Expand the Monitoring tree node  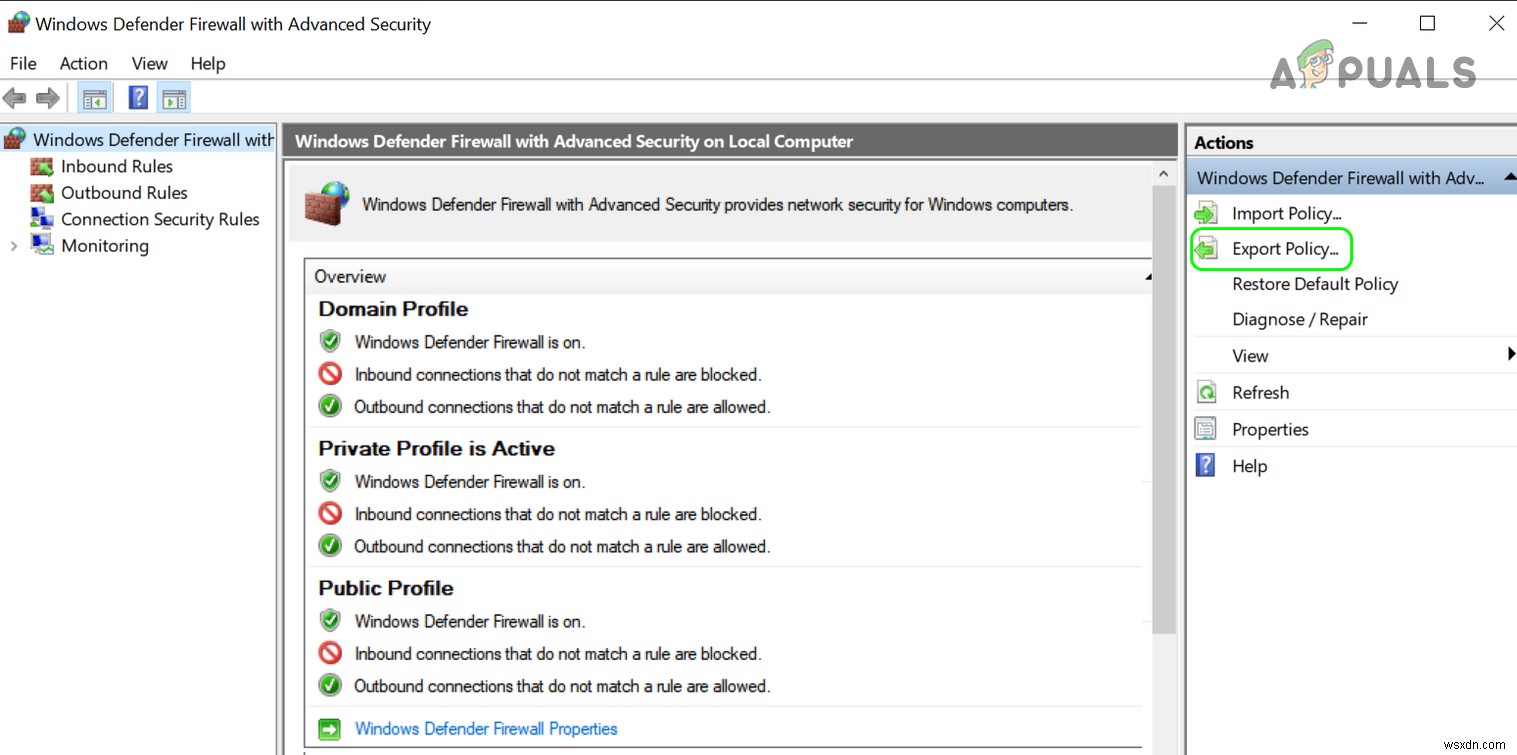pos(14,245)
